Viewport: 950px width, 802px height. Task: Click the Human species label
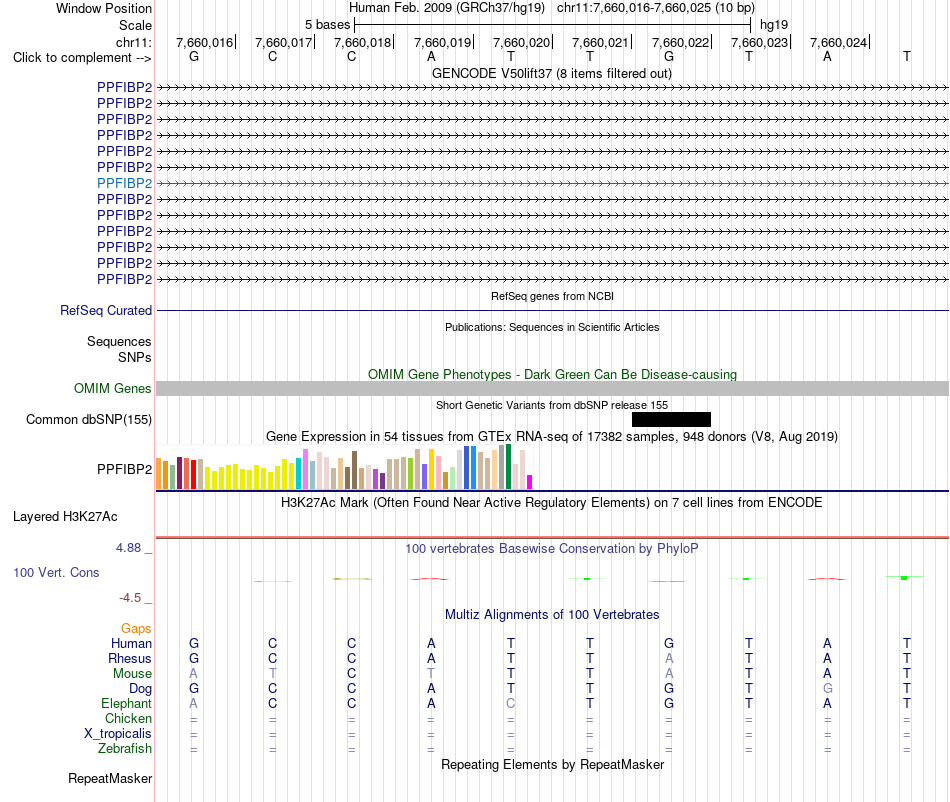click(131, 643)
